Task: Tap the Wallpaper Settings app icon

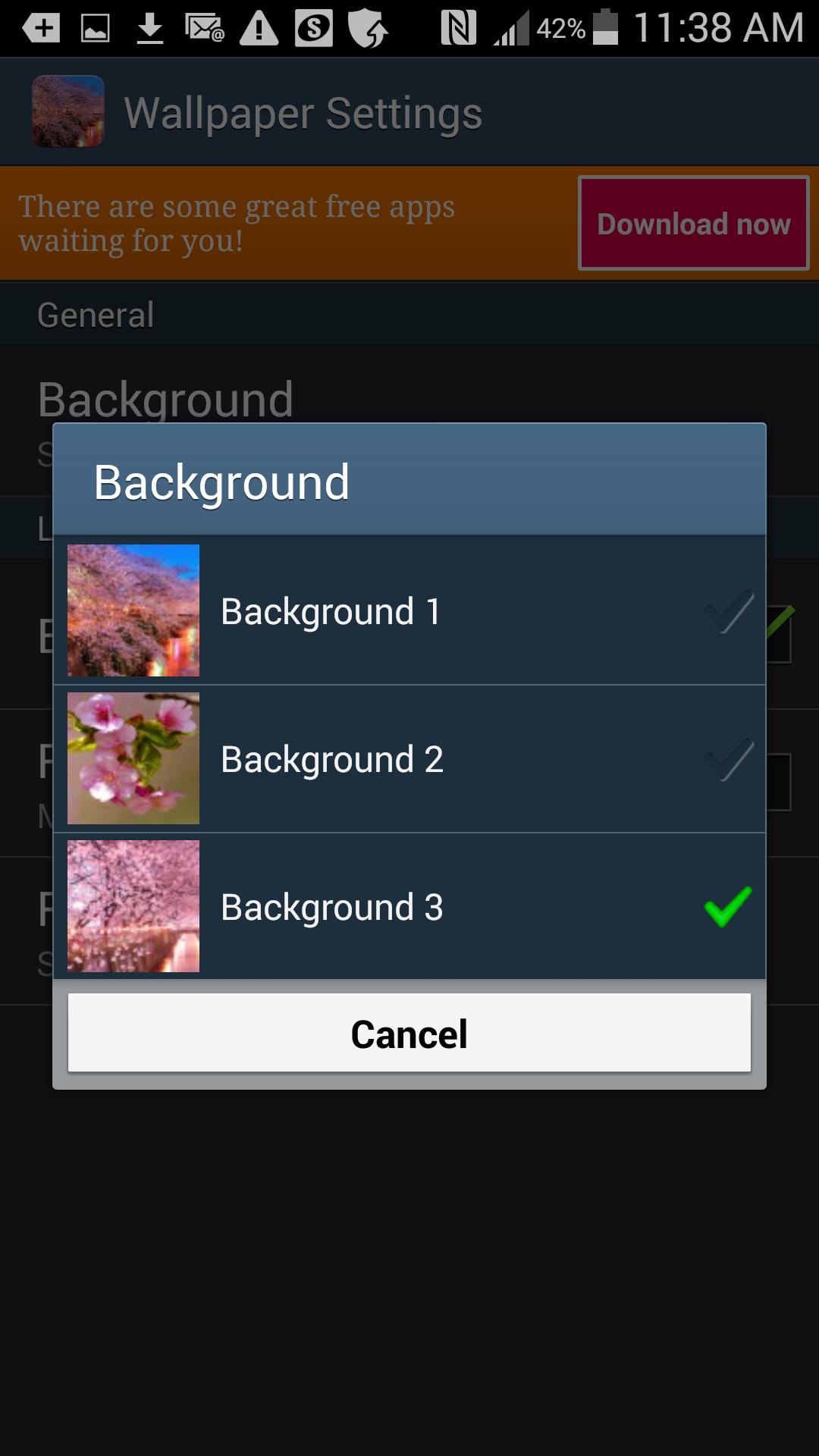Action: click(x=68, y=111)
